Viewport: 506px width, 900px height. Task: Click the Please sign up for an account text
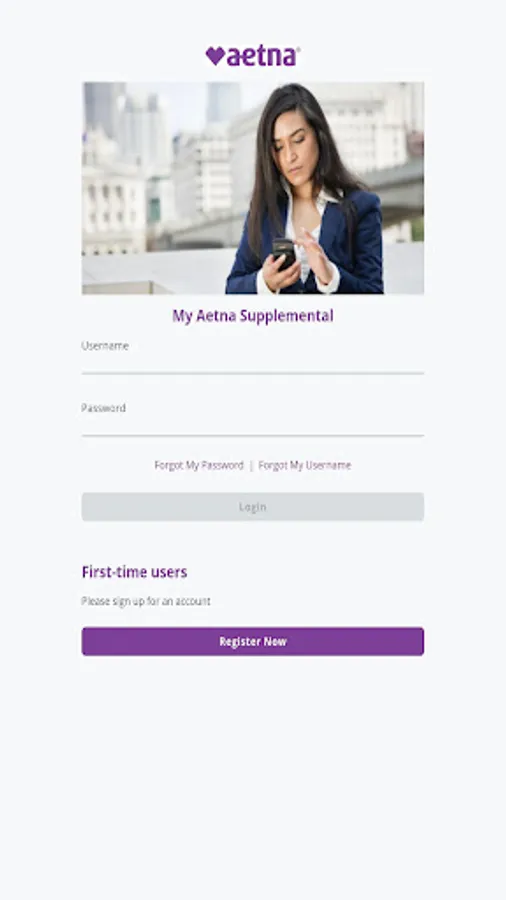[146, 601]
